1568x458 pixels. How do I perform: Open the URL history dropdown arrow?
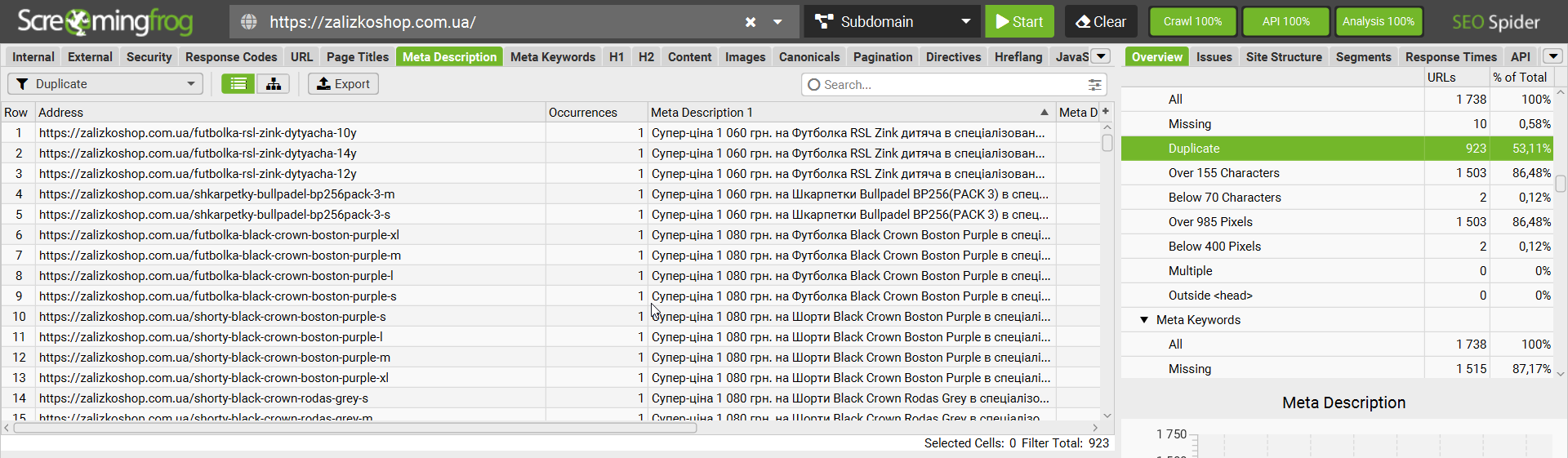click(777, 22)
